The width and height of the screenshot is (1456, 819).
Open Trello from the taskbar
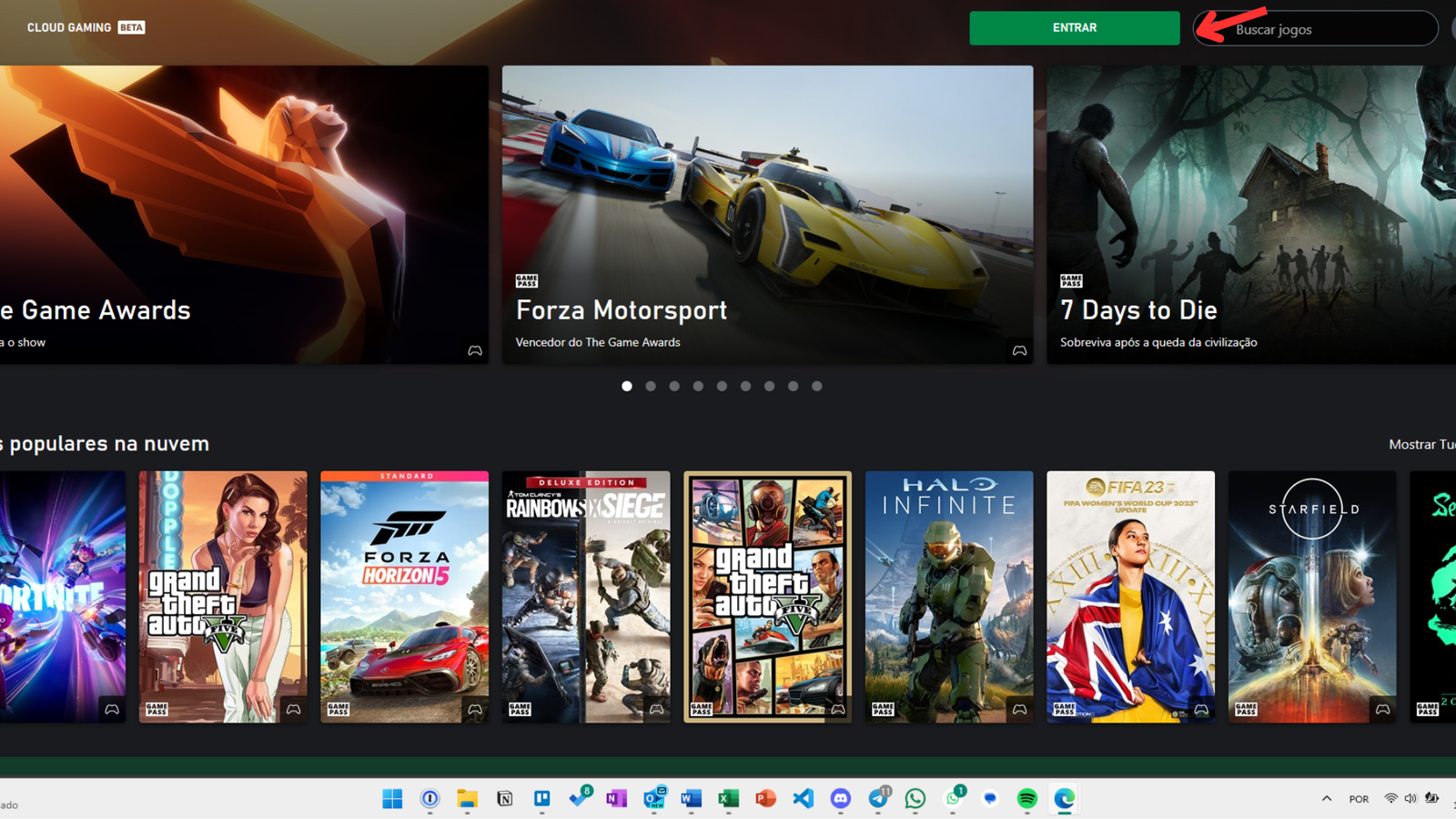(x=541, y=798)
